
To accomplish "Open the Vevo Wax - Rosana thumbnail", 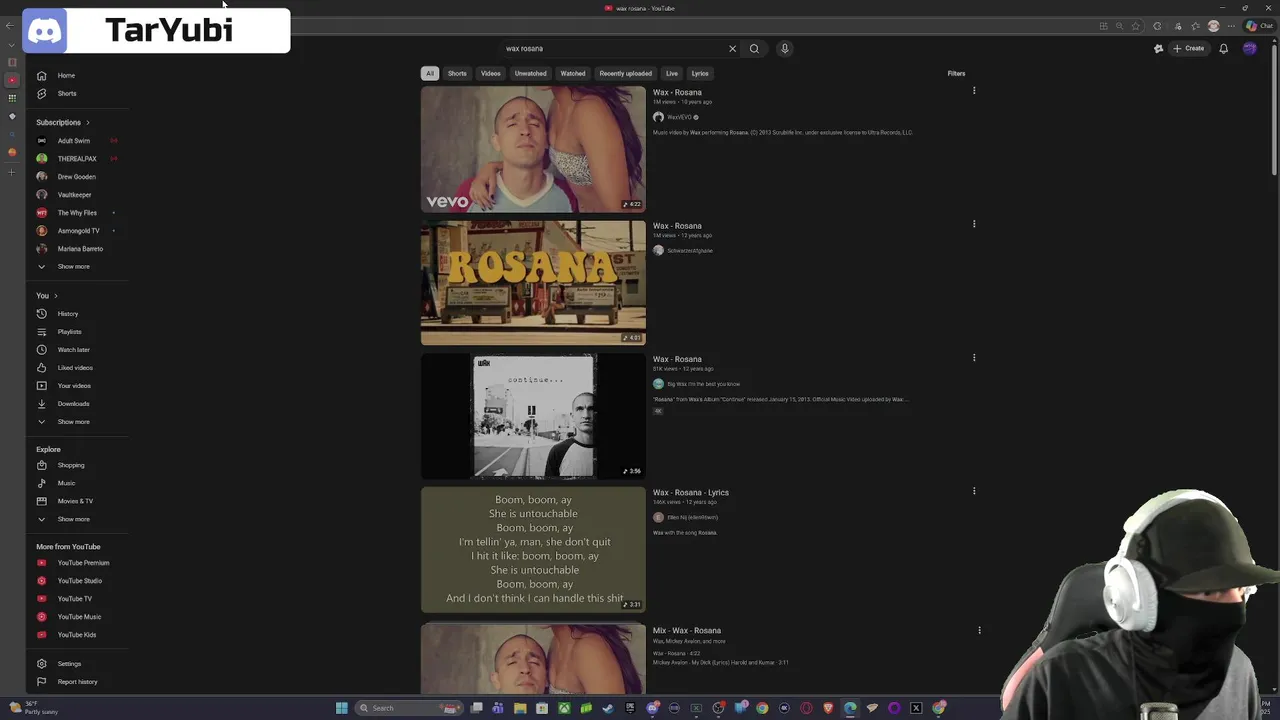I will pyautogui.click(x=533, y=149).
